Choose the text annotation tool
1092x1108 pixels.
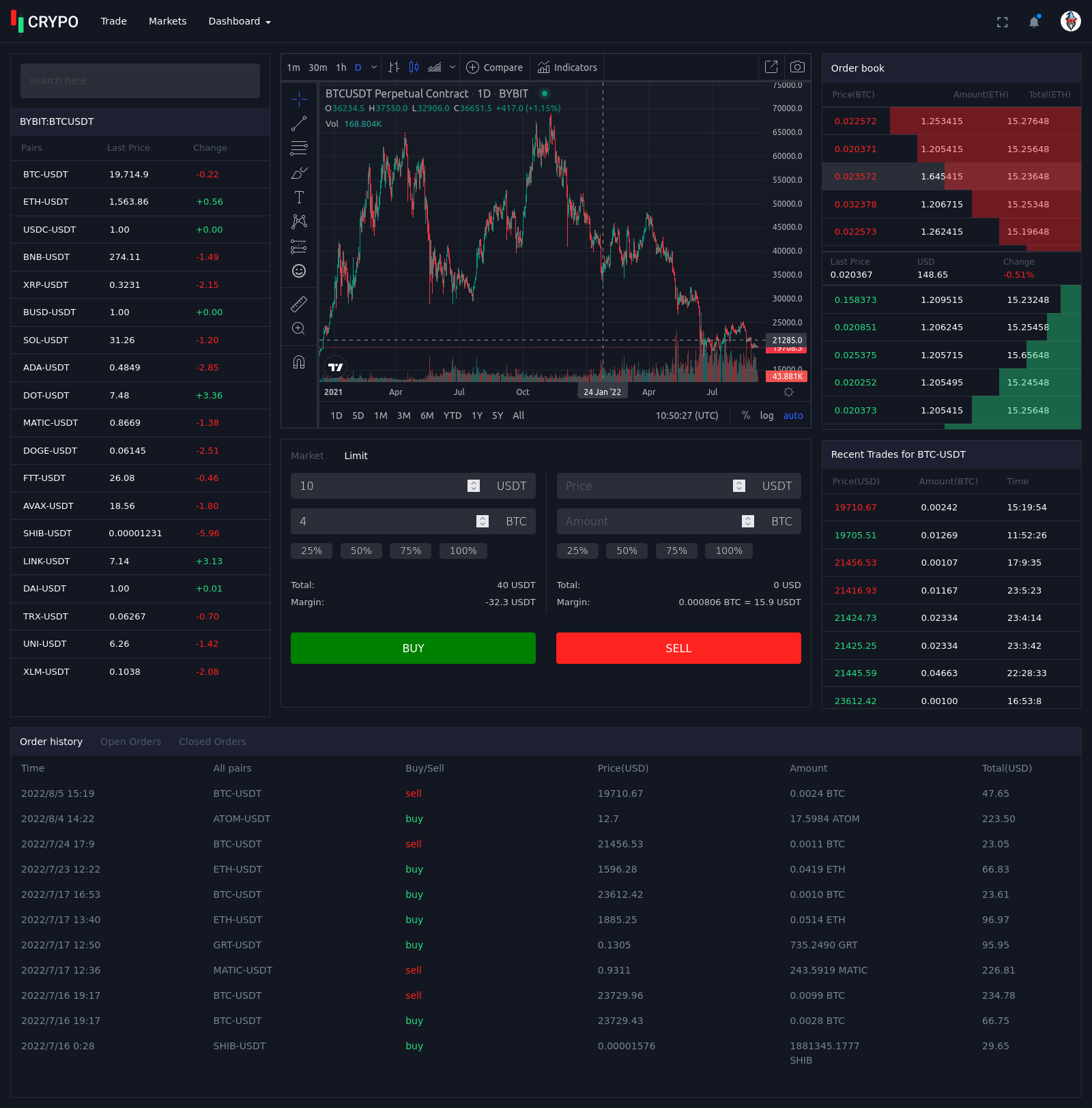(x=299, y=197)
